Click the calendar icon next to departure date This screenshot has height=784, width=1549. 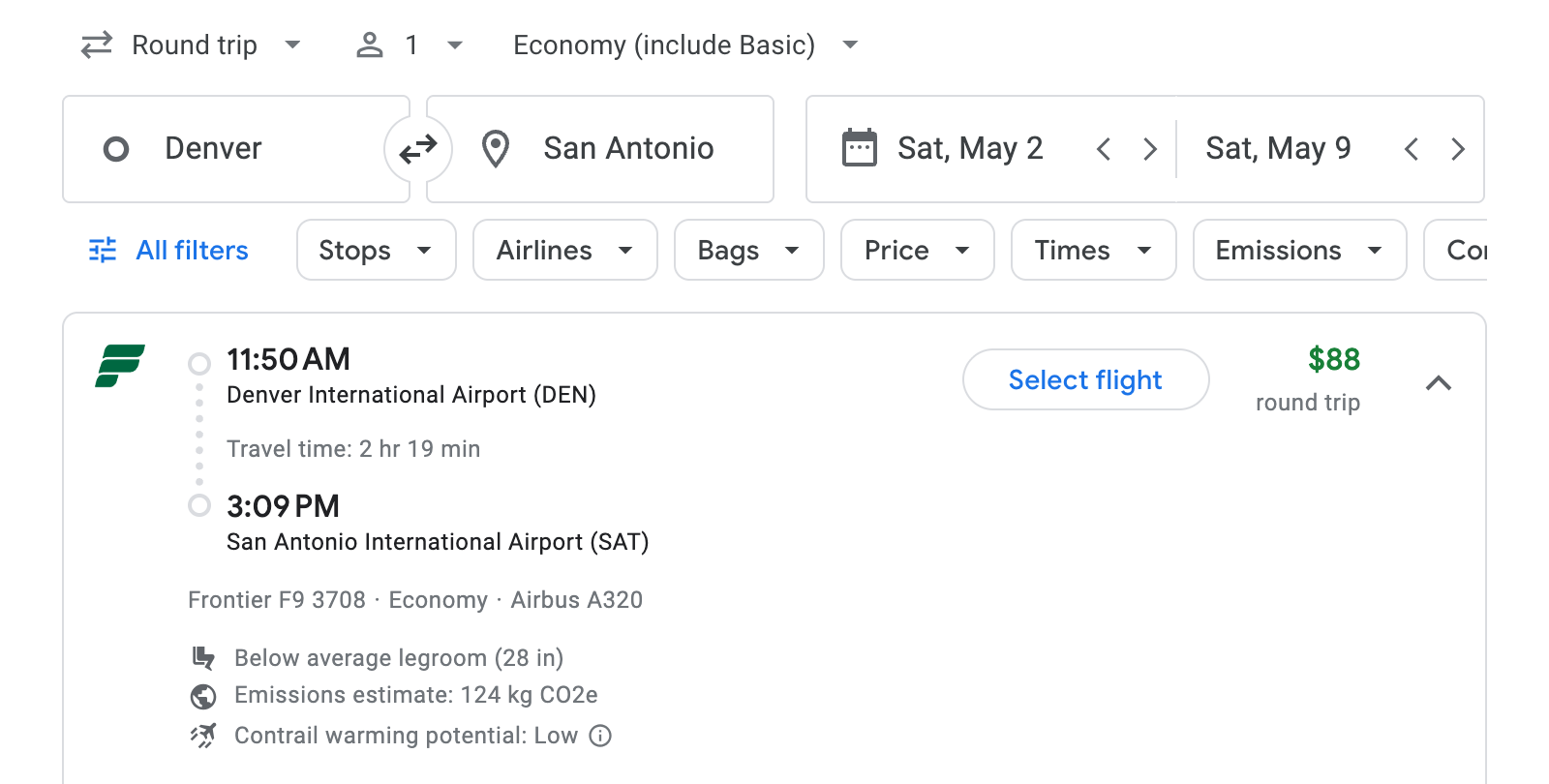click(x=860, y=147)
